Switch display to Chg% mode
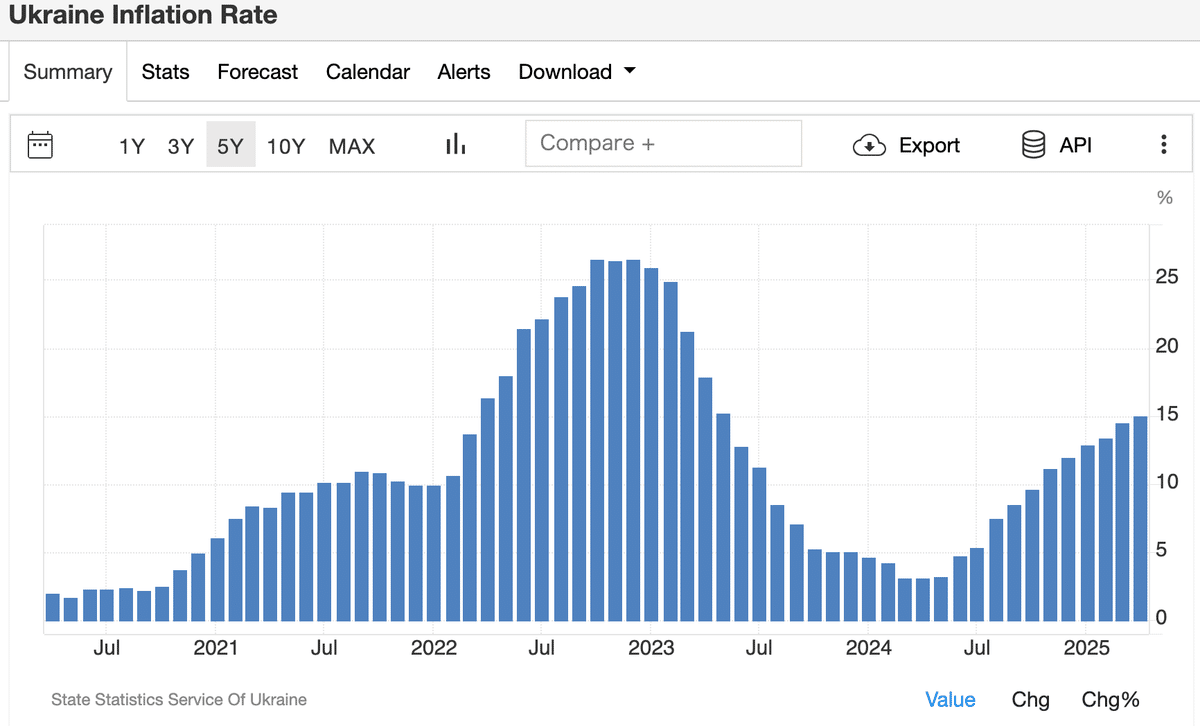 tap(1110, 699)
